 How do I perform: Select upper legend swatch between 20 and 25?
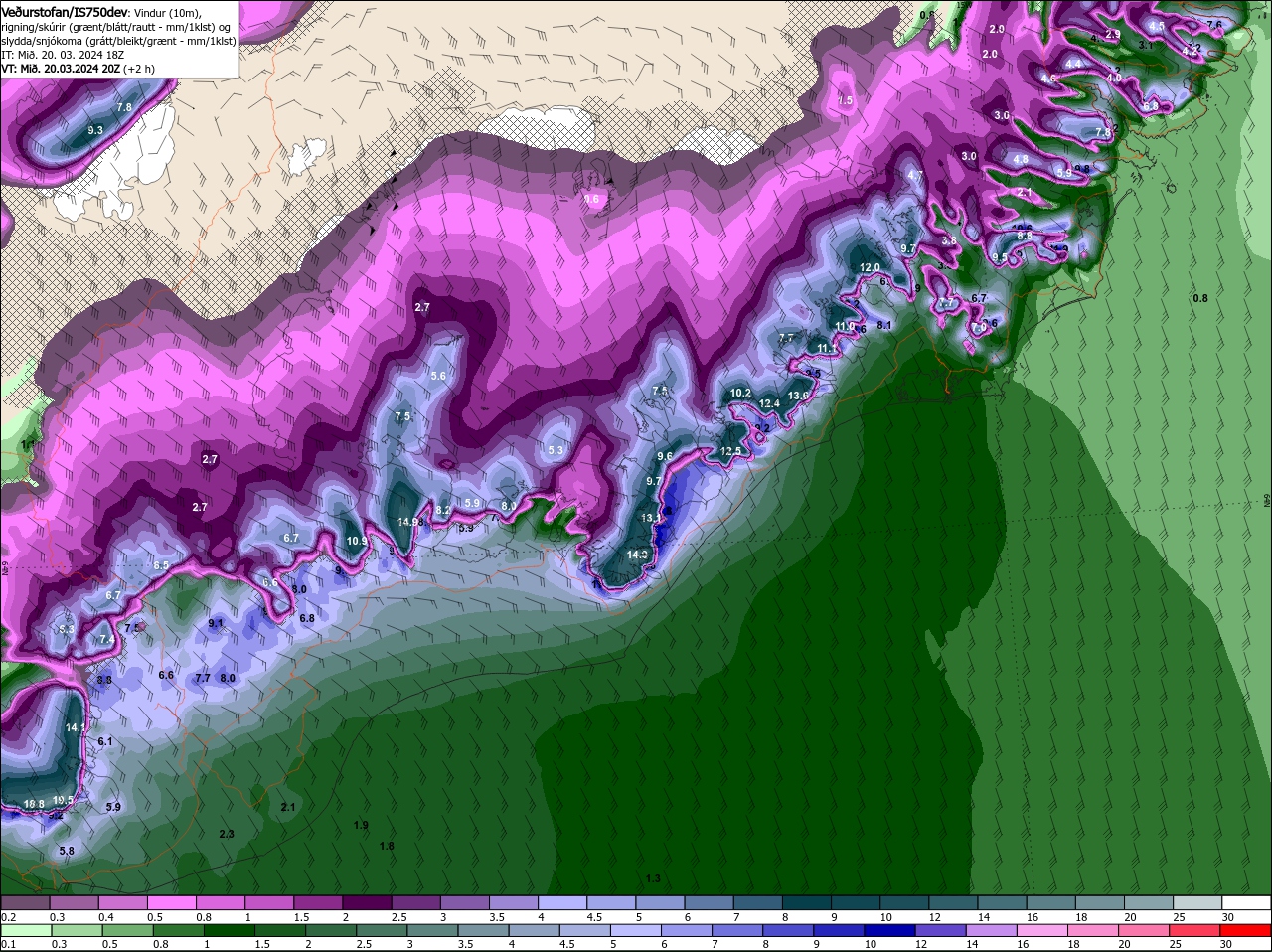[1150, 902]
